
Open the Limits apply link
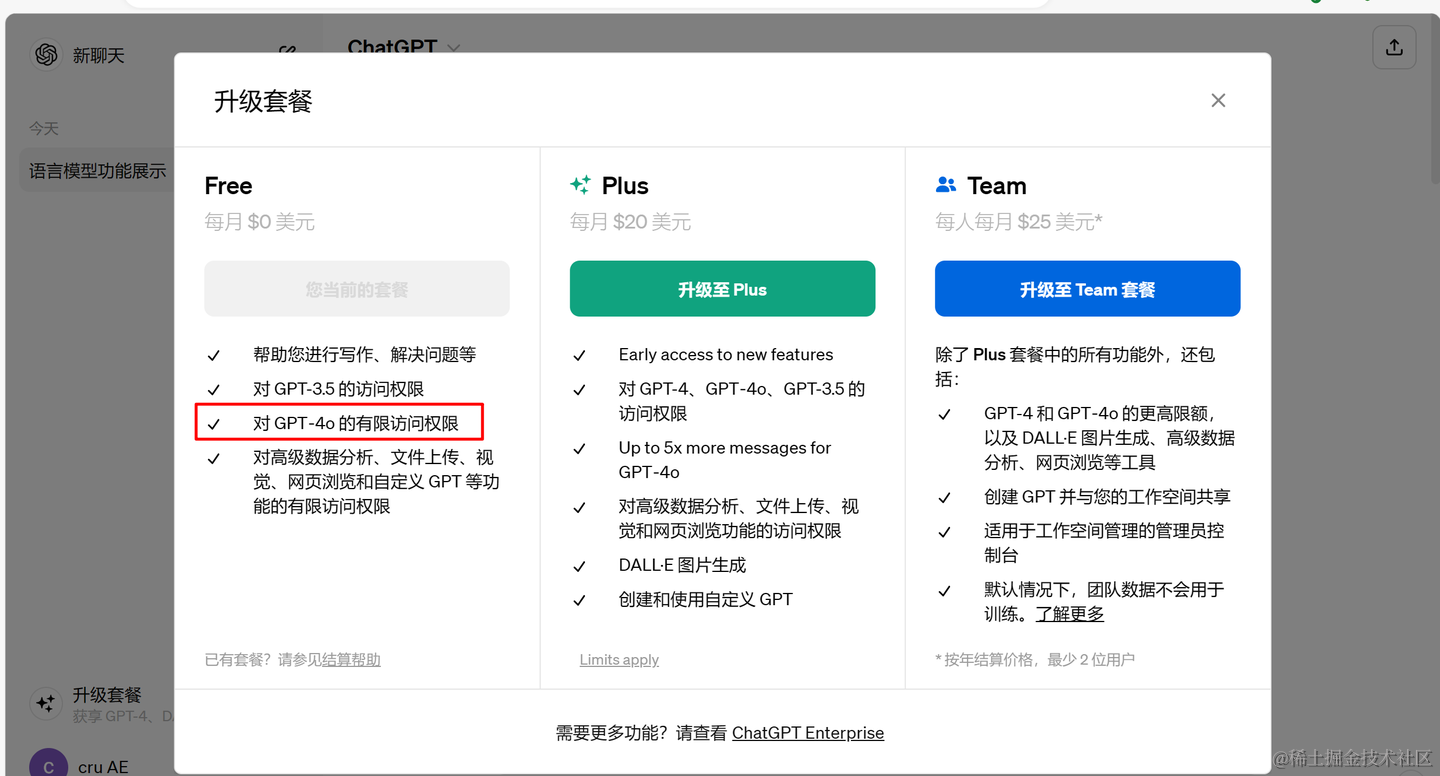click(619, 660)
